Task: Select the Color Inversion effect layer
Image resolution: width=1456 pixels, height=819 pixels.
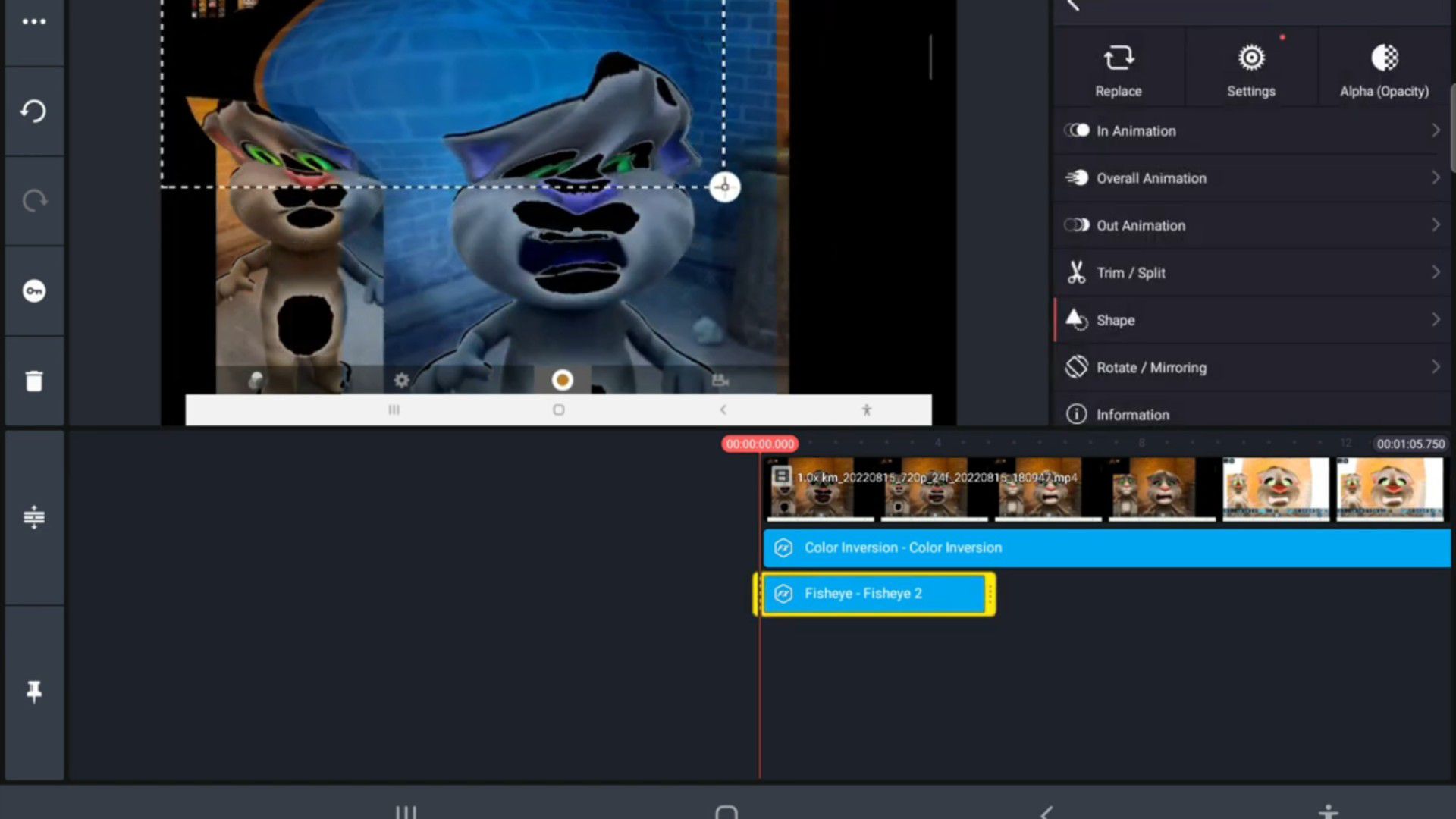Action: (x=1106, y=548)
